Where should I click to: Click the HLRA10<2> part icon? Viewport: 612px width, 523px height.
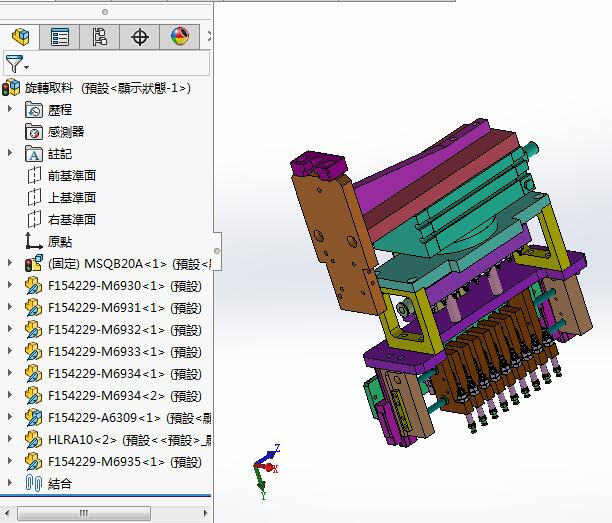34,439
